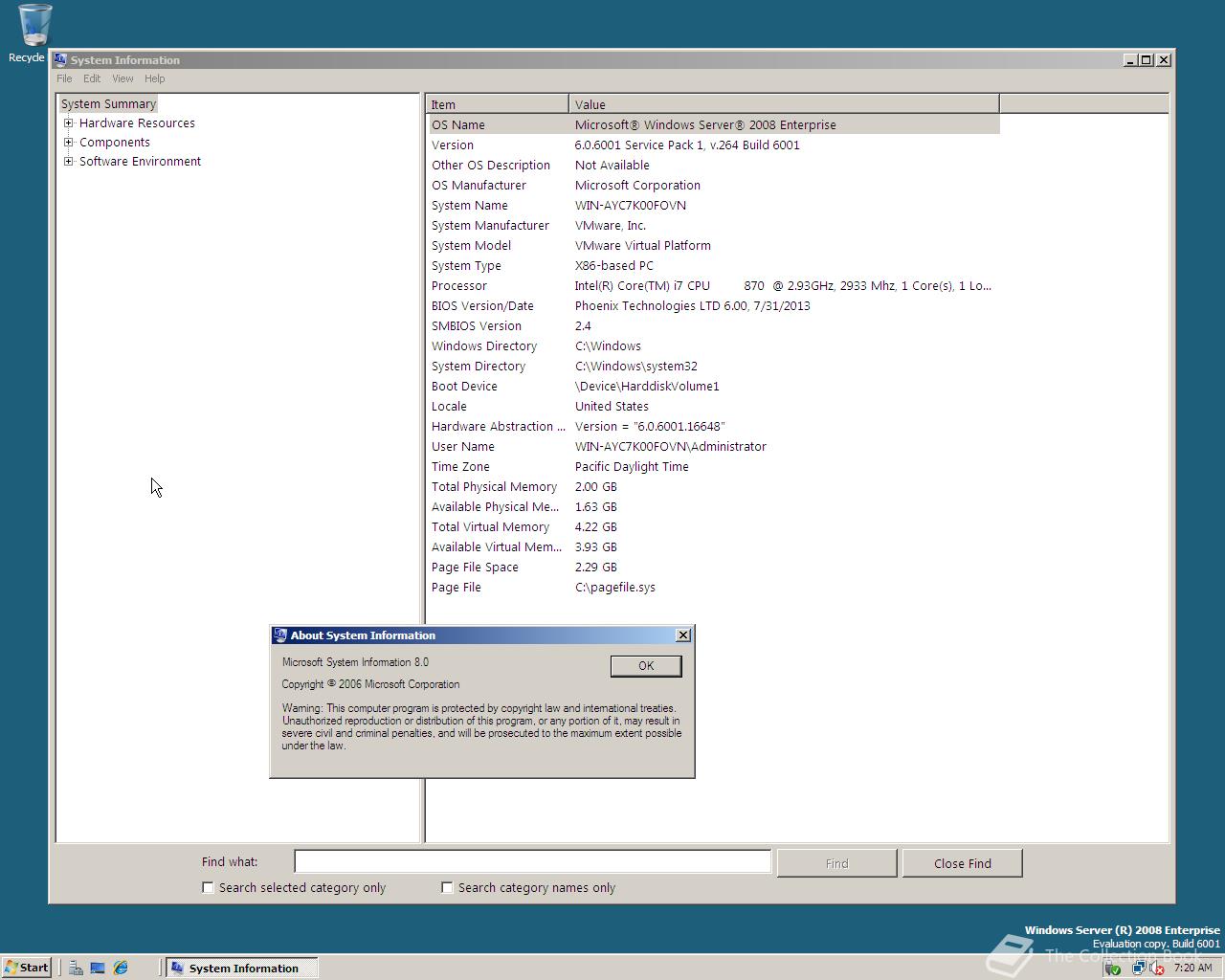This screenshot has height=980, width=1225.
Task: Click the Find what text field
Action: tap(532, 862)
